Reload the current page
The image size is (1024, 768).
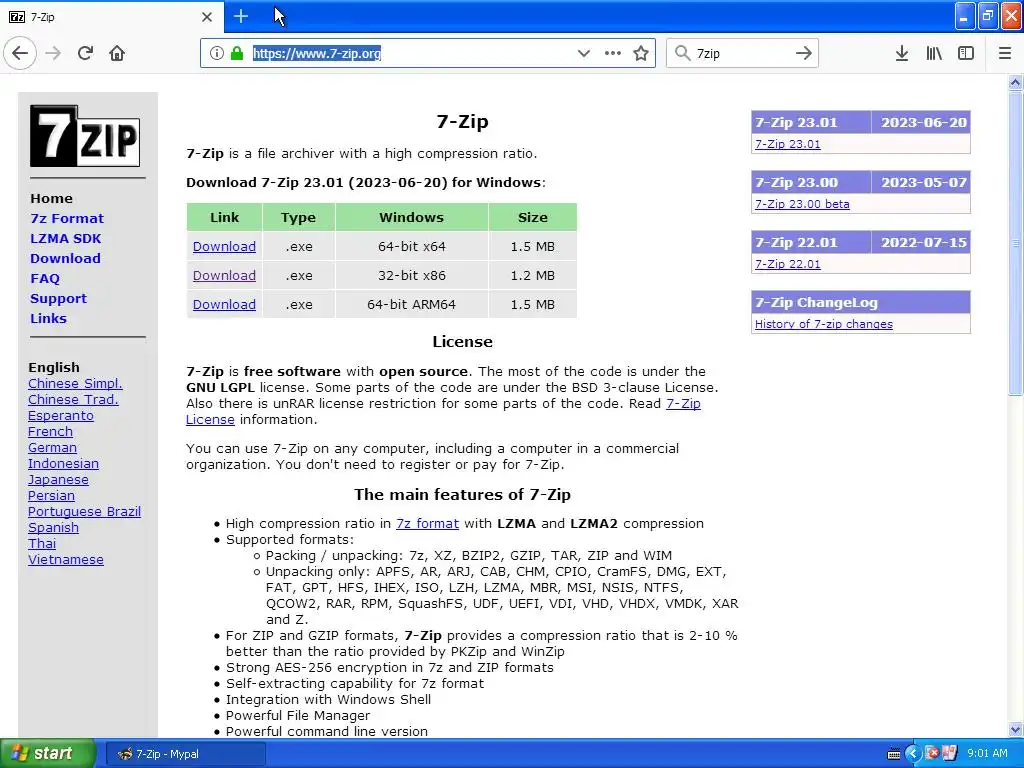86,54
